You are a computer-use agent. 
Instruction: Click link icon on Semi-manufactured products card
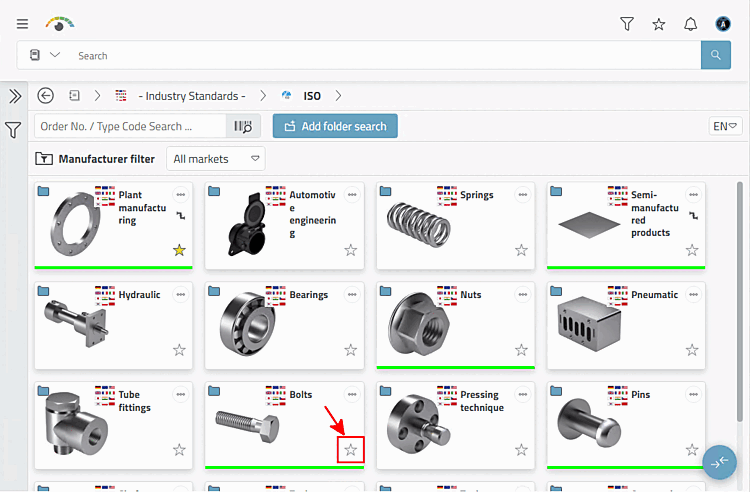coord(694,216)
